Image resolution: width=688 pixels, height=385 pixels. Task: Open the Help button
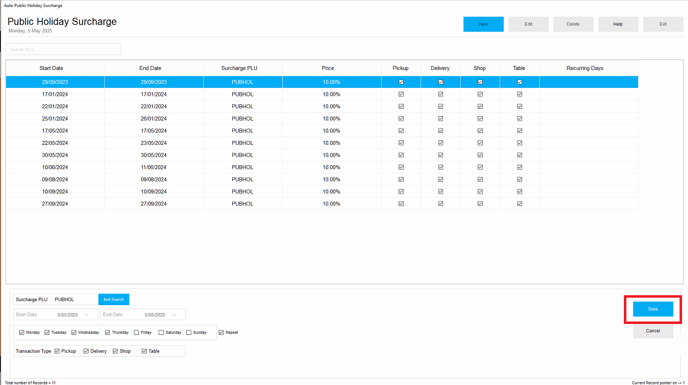[618, 24]
